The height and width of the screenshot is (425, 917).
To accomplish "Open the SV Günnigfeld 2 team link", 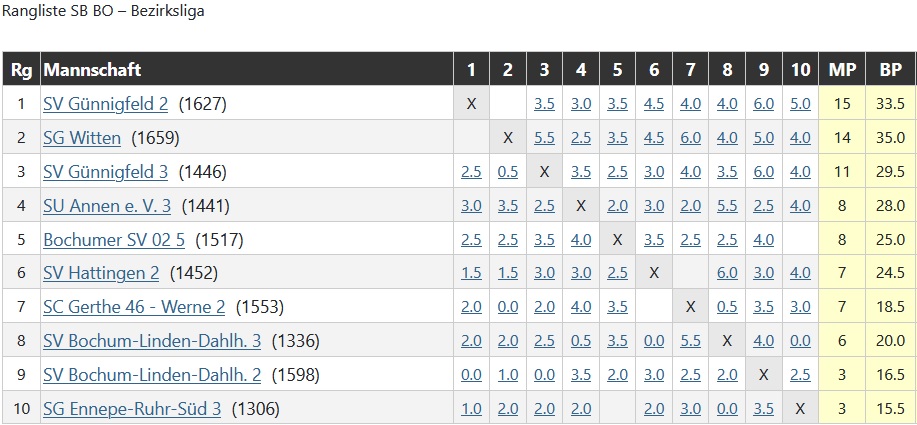I will (x=105, y=104).
